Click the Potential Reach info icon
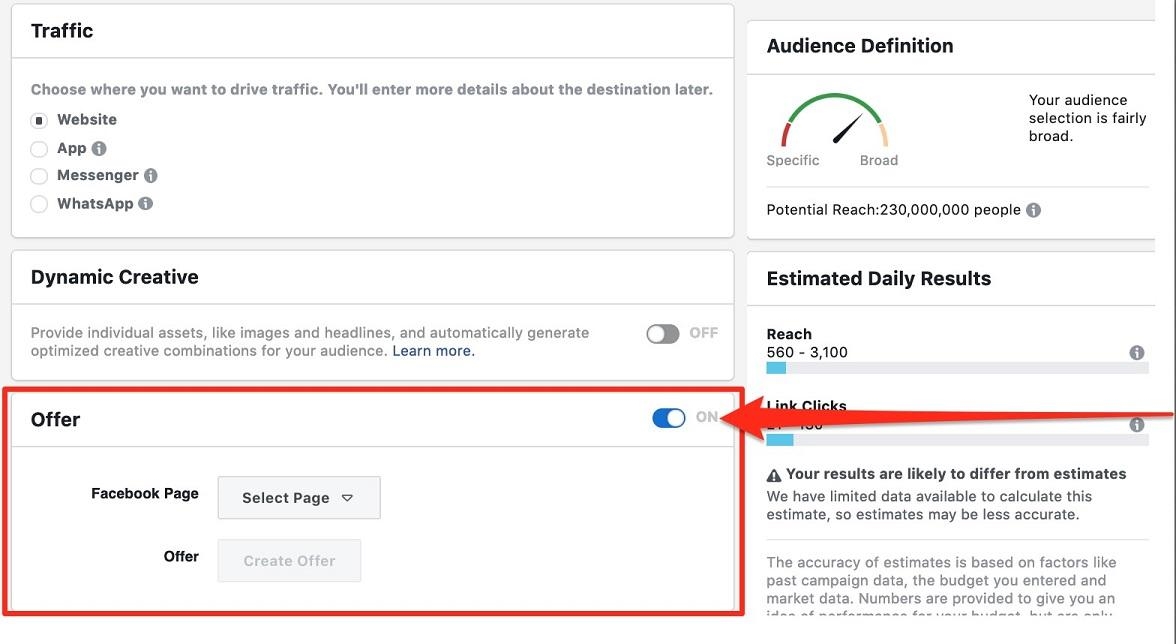The width and height of the screenshot is (1176, 644). [x=1033, y=210]
